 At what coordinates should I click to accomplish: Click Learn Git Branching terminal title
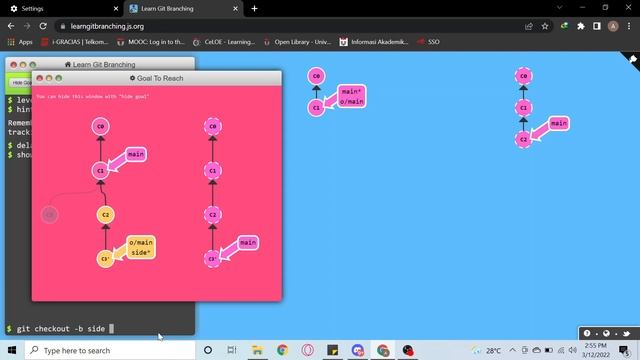100,64
